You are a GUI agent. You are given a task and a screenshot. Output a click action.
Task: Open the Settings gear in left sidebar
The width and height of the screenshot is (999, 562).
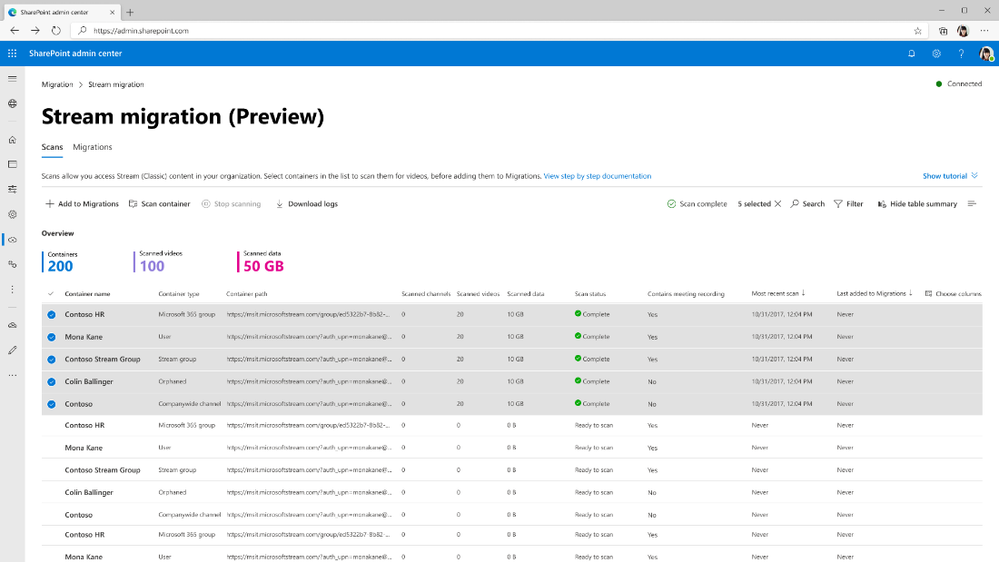12,215
